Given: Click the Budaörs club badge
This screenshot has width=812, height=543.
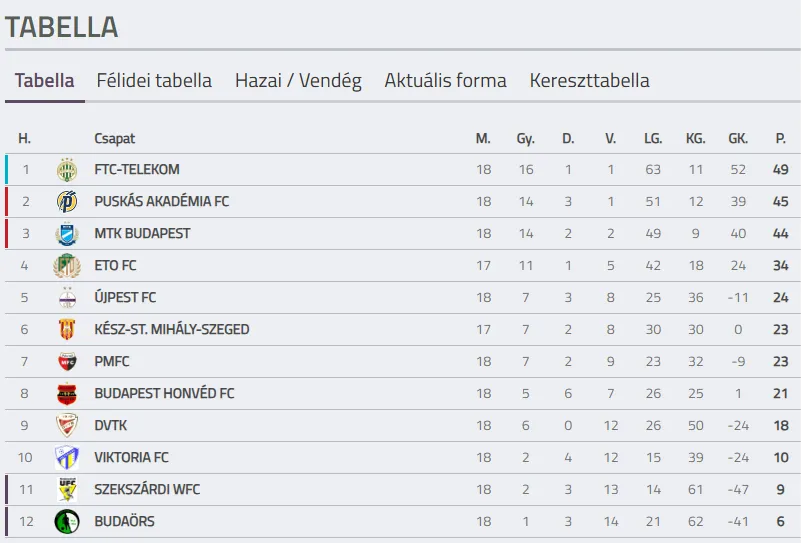Looking at the screenshot, I should coord(67,522).
